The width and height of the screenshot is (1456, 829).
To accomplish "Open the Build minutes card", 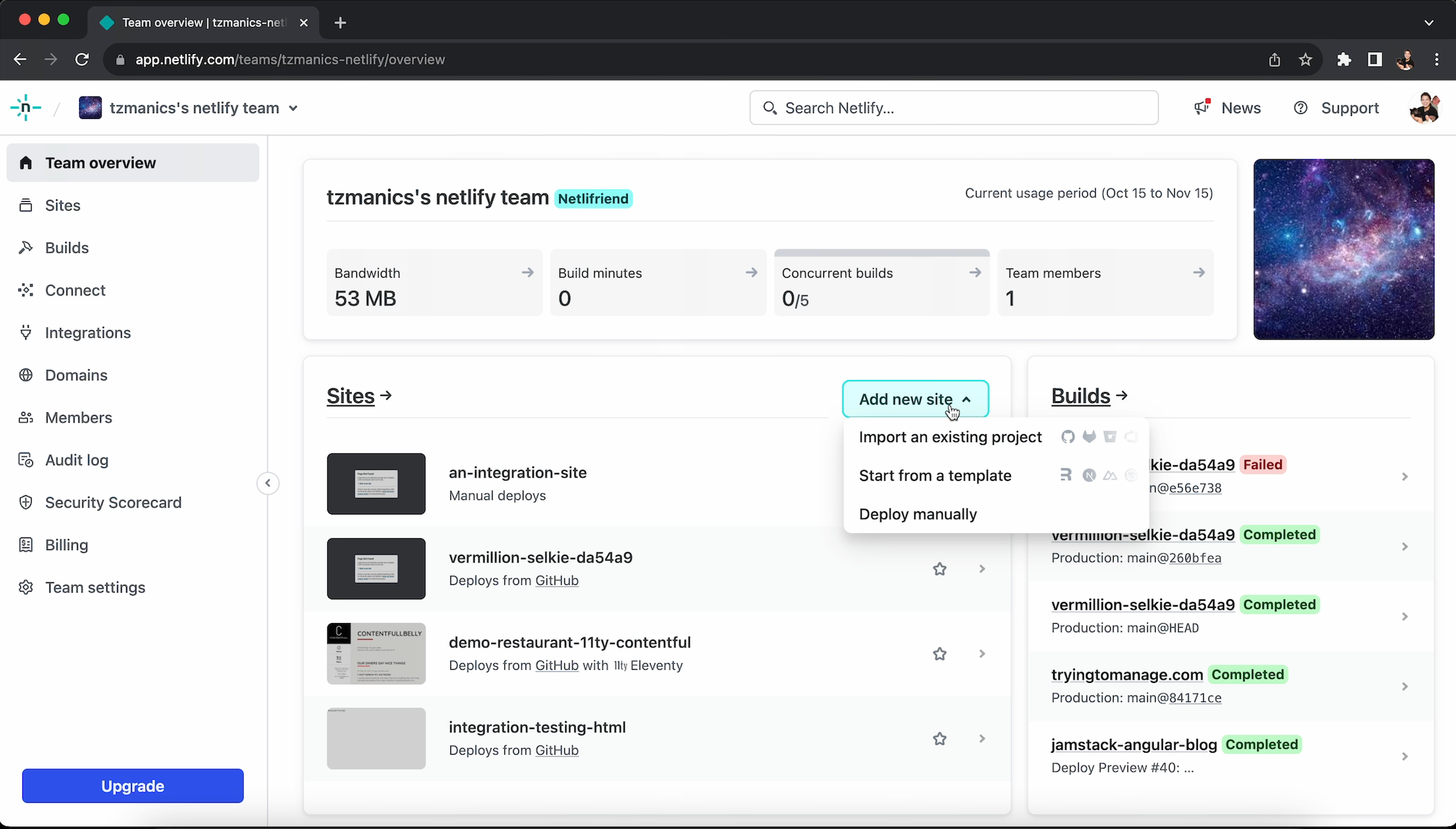I will [x=658, y=283].
